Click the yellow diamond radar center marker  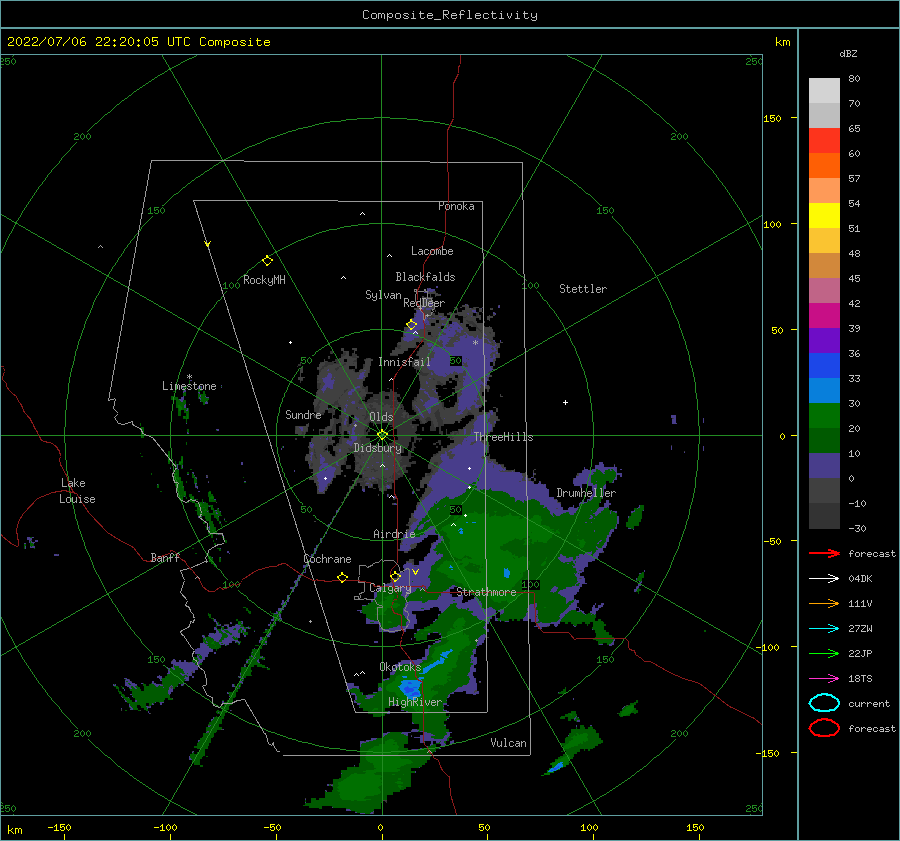[382, 435]
